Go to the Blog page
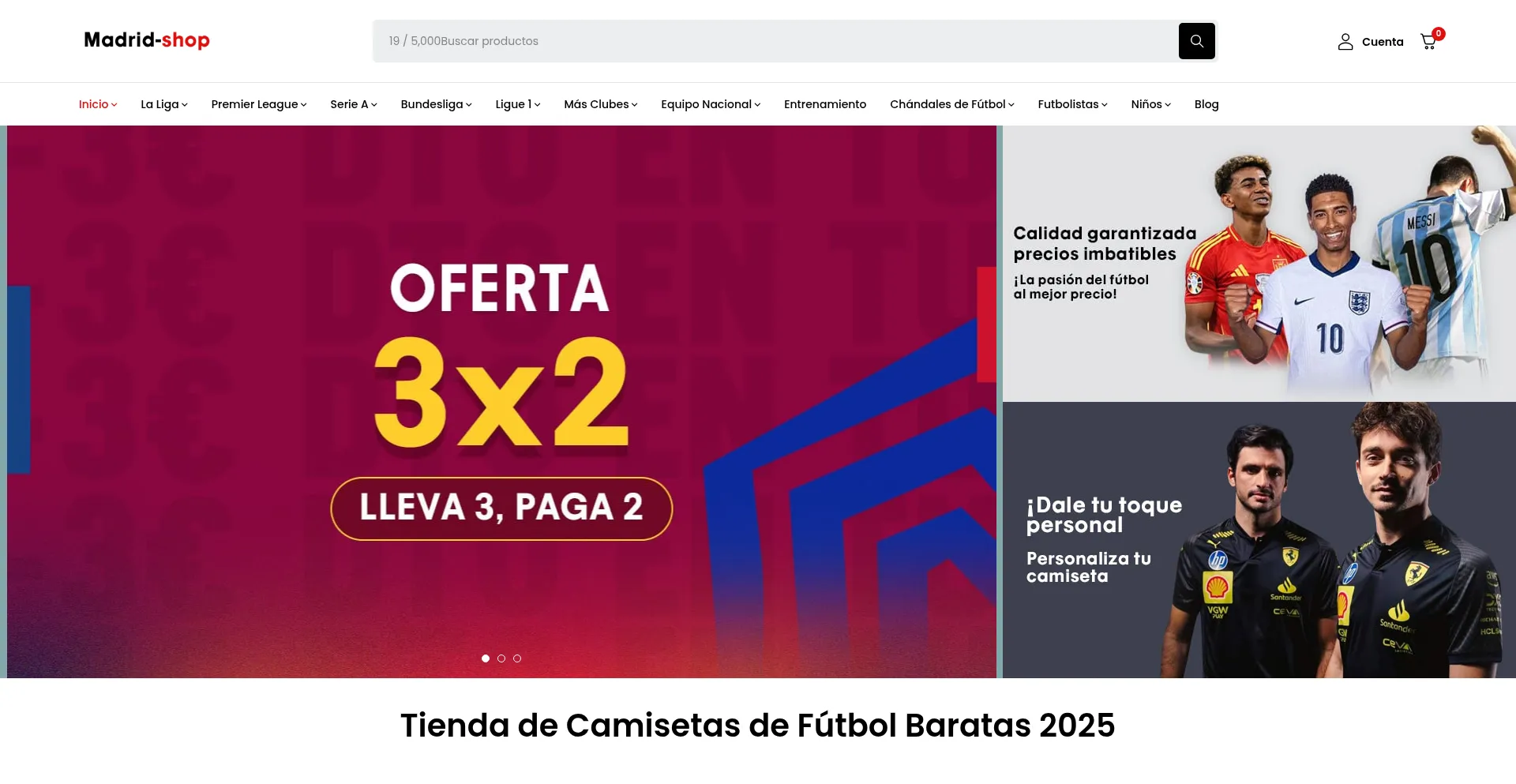 pos(1206,104)
